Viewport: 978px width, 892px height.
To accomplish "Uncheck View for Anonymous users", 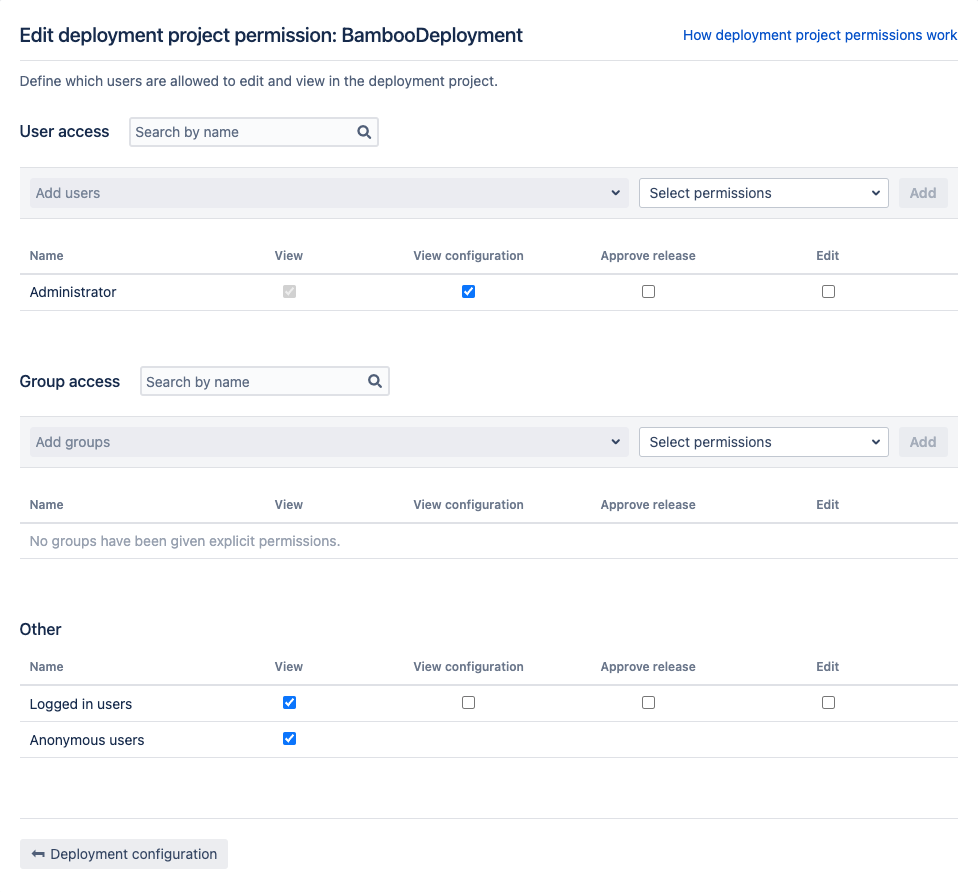I will (x=289, y=739).
